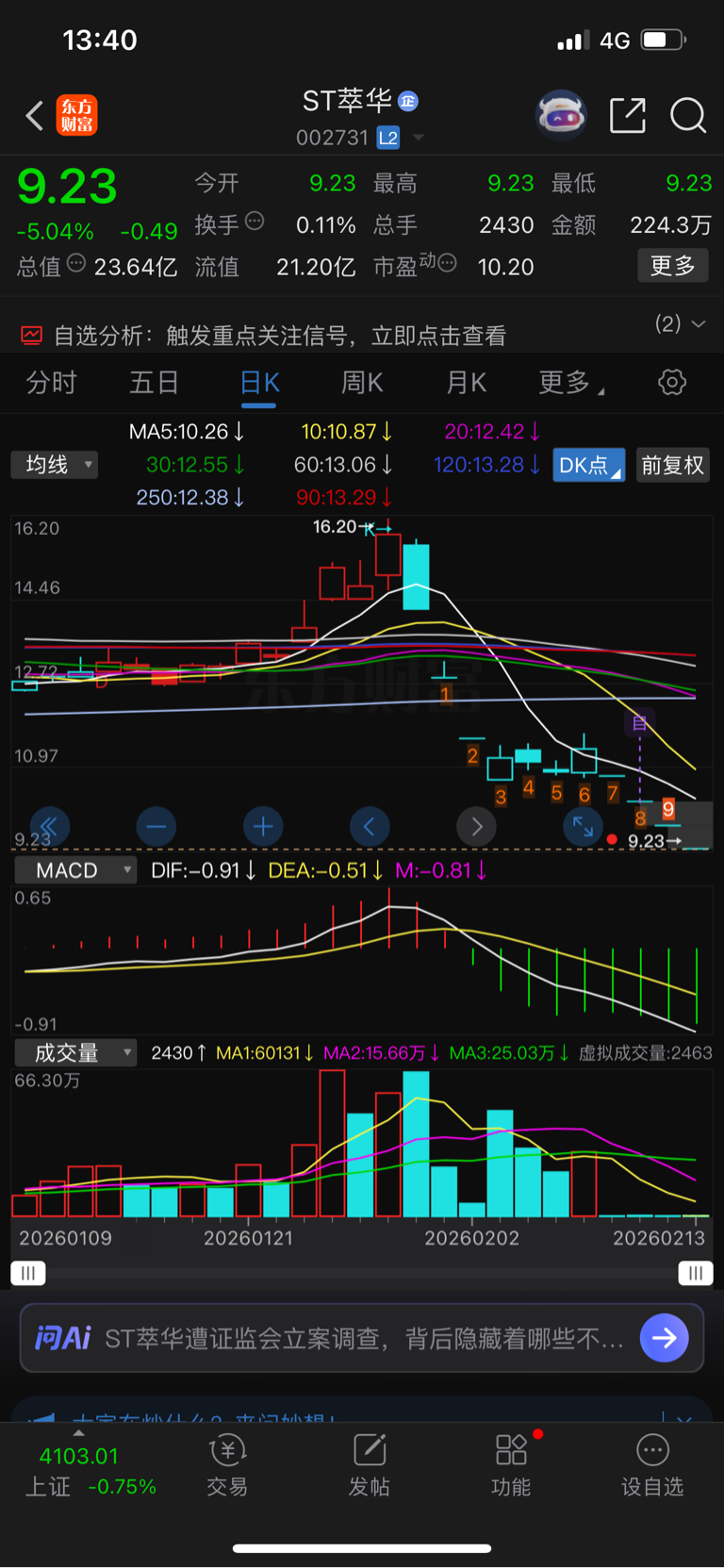Tap the DIF:-0.91 value
The width and height of the screenshot is (724, 1568).
pos(203,870)
